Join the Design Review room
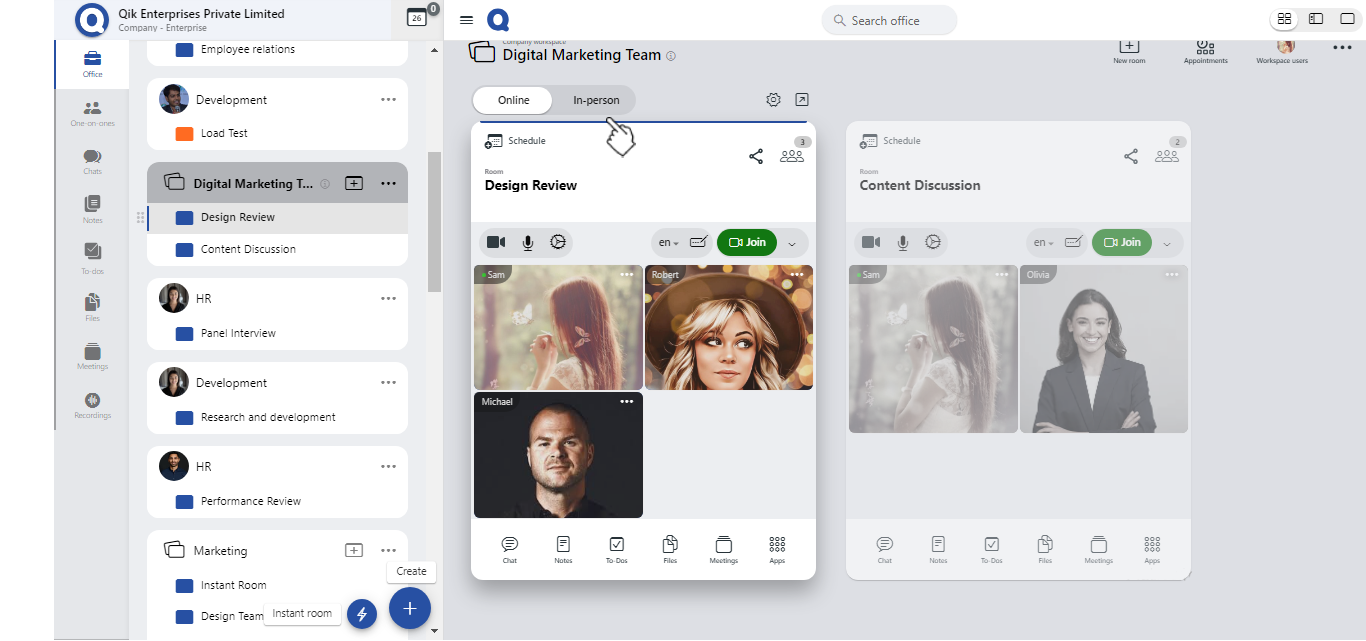This screenshot has height=641, width=1366. pyautogui.click(x=747, y=242)
